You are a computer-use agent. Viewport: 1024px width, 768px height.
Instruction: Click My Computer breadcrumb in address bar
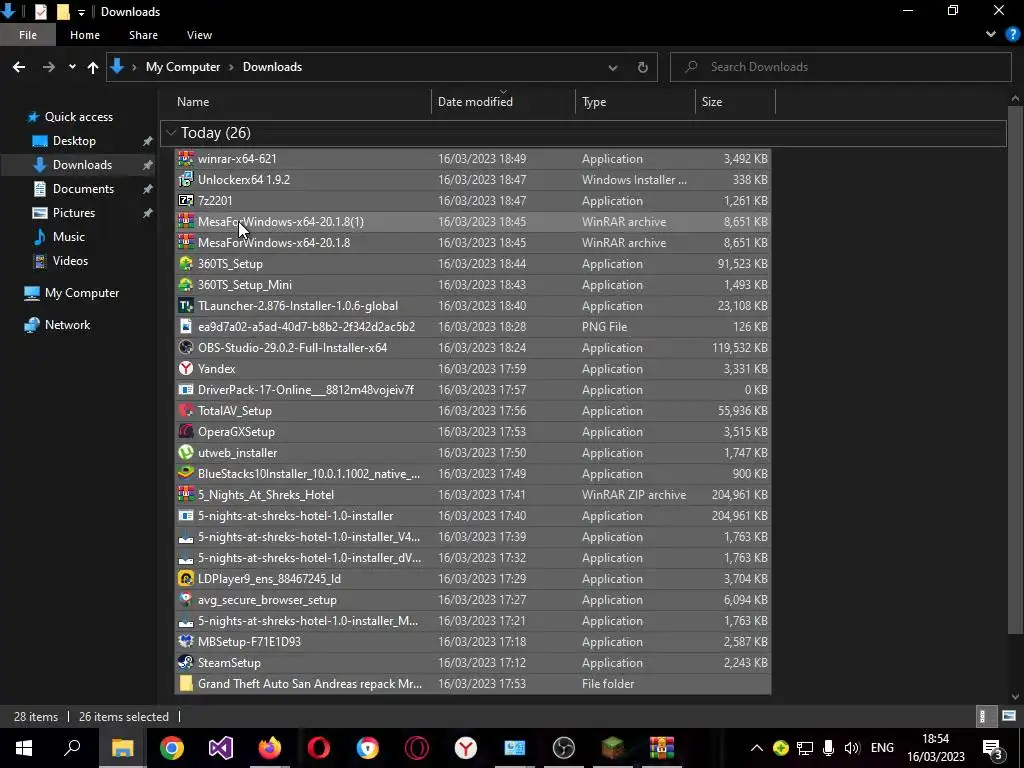point(183,67)
